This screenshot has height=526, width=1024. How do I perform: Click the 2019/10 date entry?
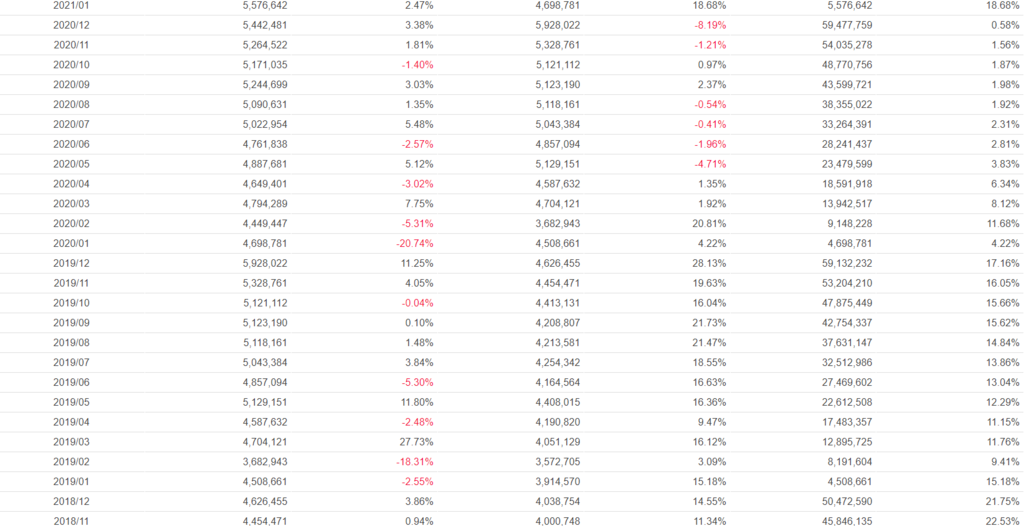[x=71, y=303]
